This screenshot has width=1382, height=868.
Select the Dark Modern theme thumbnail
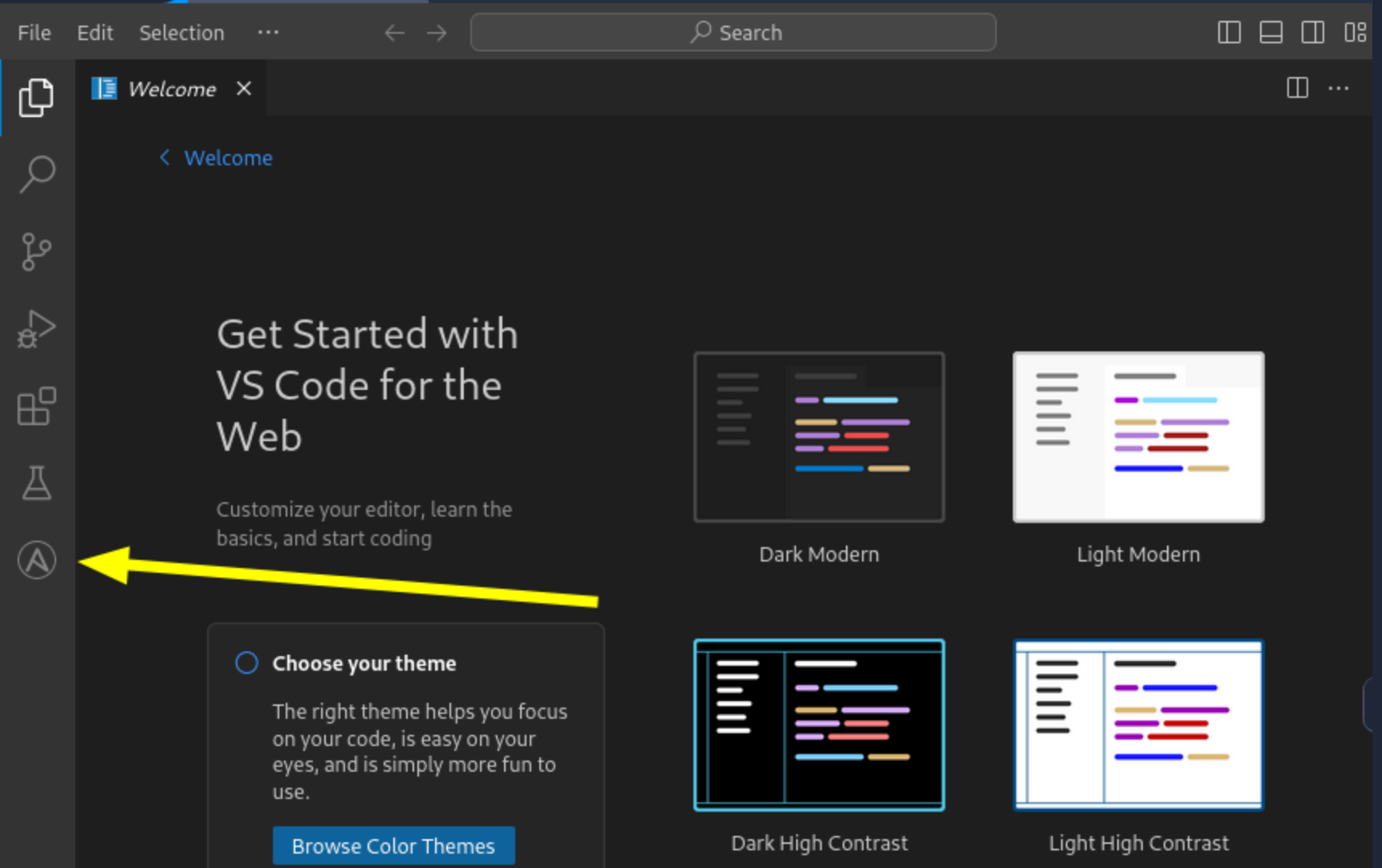819,437
